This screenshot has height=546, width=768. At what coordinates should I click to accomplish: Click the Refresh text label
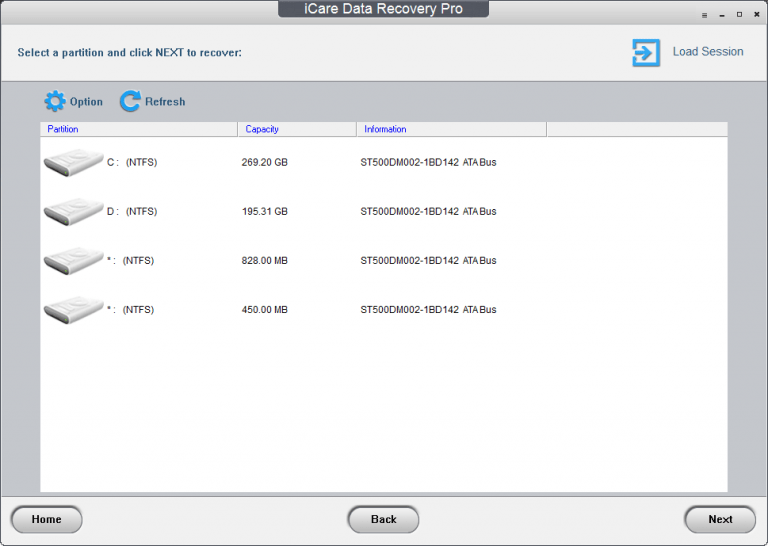(165, 102)
